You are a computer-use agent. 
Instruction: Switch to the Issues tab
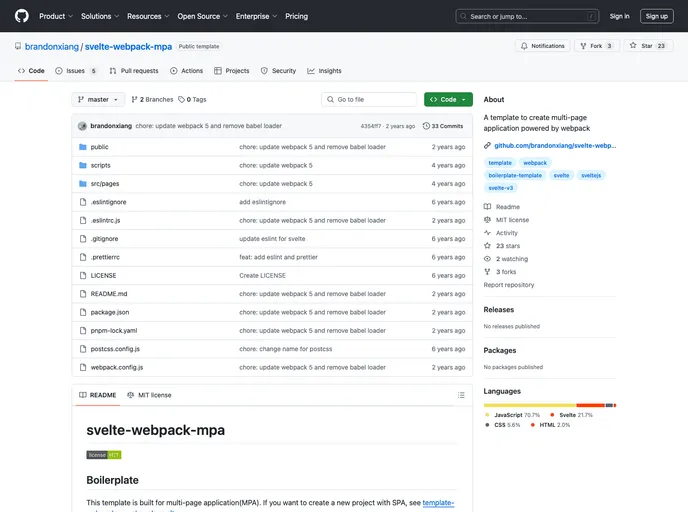75,71
